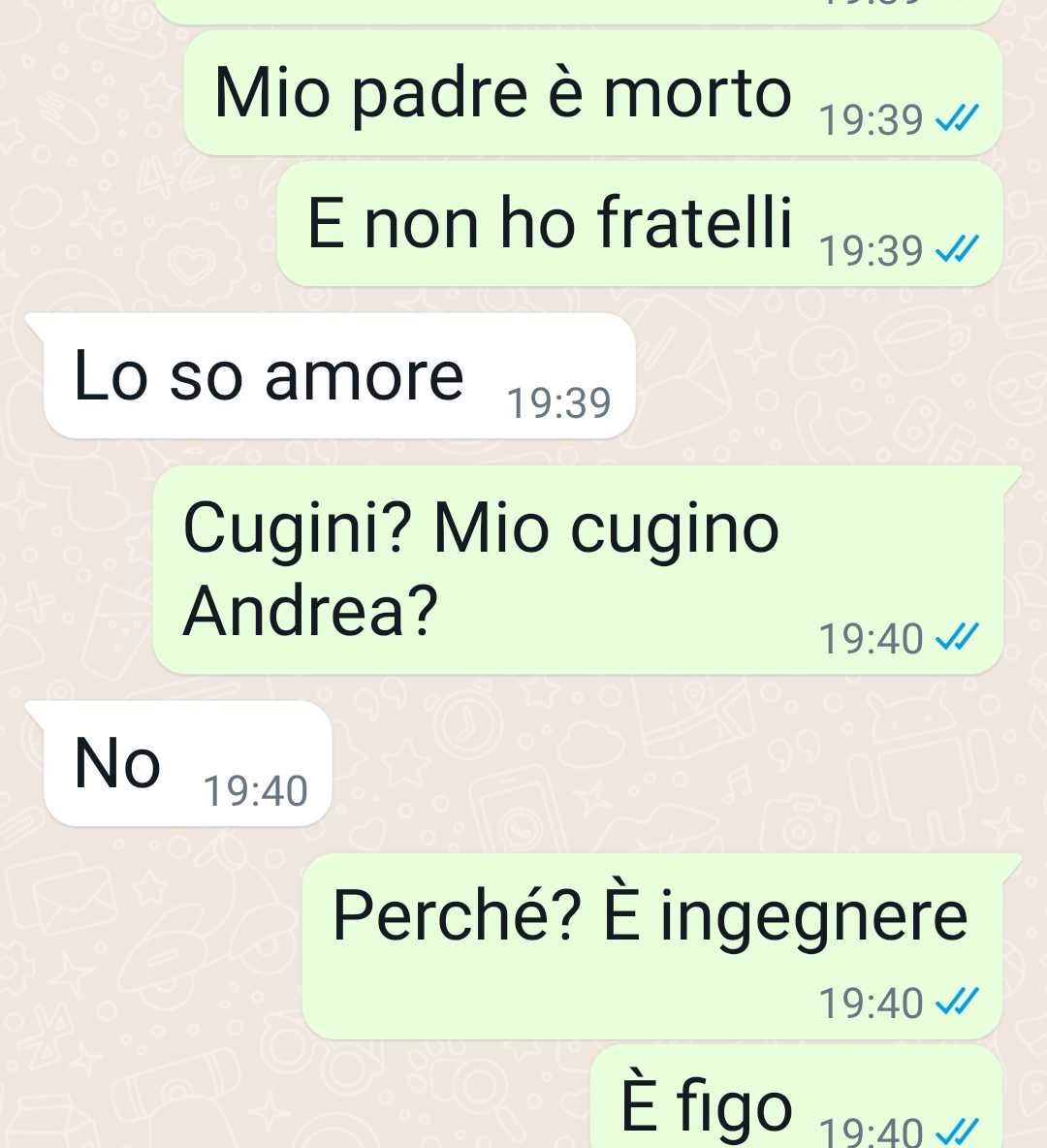
Task: Click blue ticks on "Cugini? Mio cugino Andrea?"
Action: click(958, 638)
